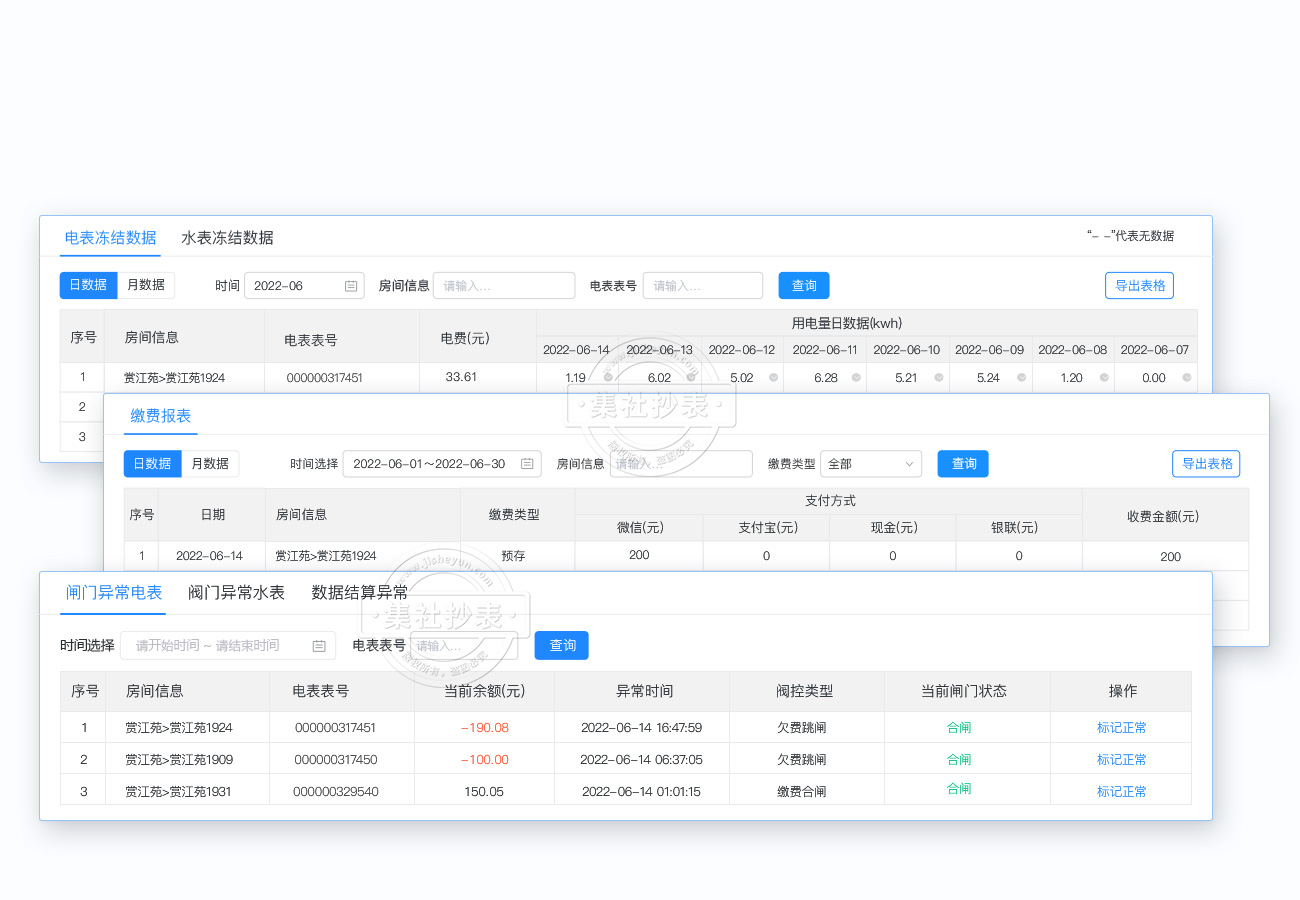Expand the 缴费类型 dropdown showing 全部
Image resolution: width=1300 pixels, height=900 pixels.
pos(870,464)
